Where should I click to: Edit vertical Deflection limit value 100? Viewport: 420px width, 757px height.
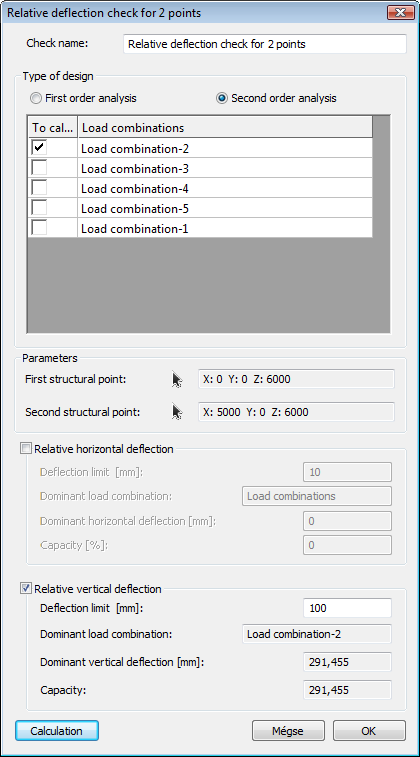(x=347, y=608)
